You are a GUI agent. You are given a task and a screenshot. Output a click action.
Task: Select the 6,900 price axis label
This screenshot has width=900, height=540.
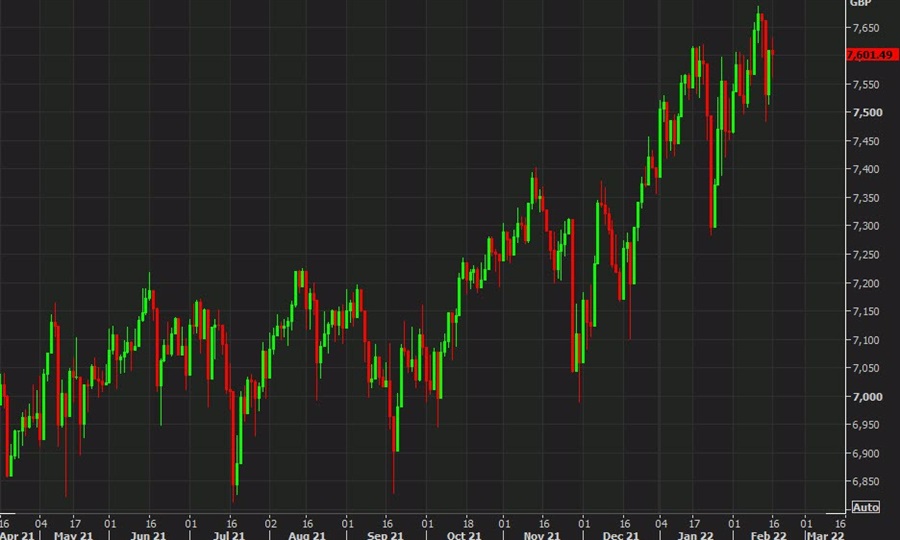coord(866,454)
